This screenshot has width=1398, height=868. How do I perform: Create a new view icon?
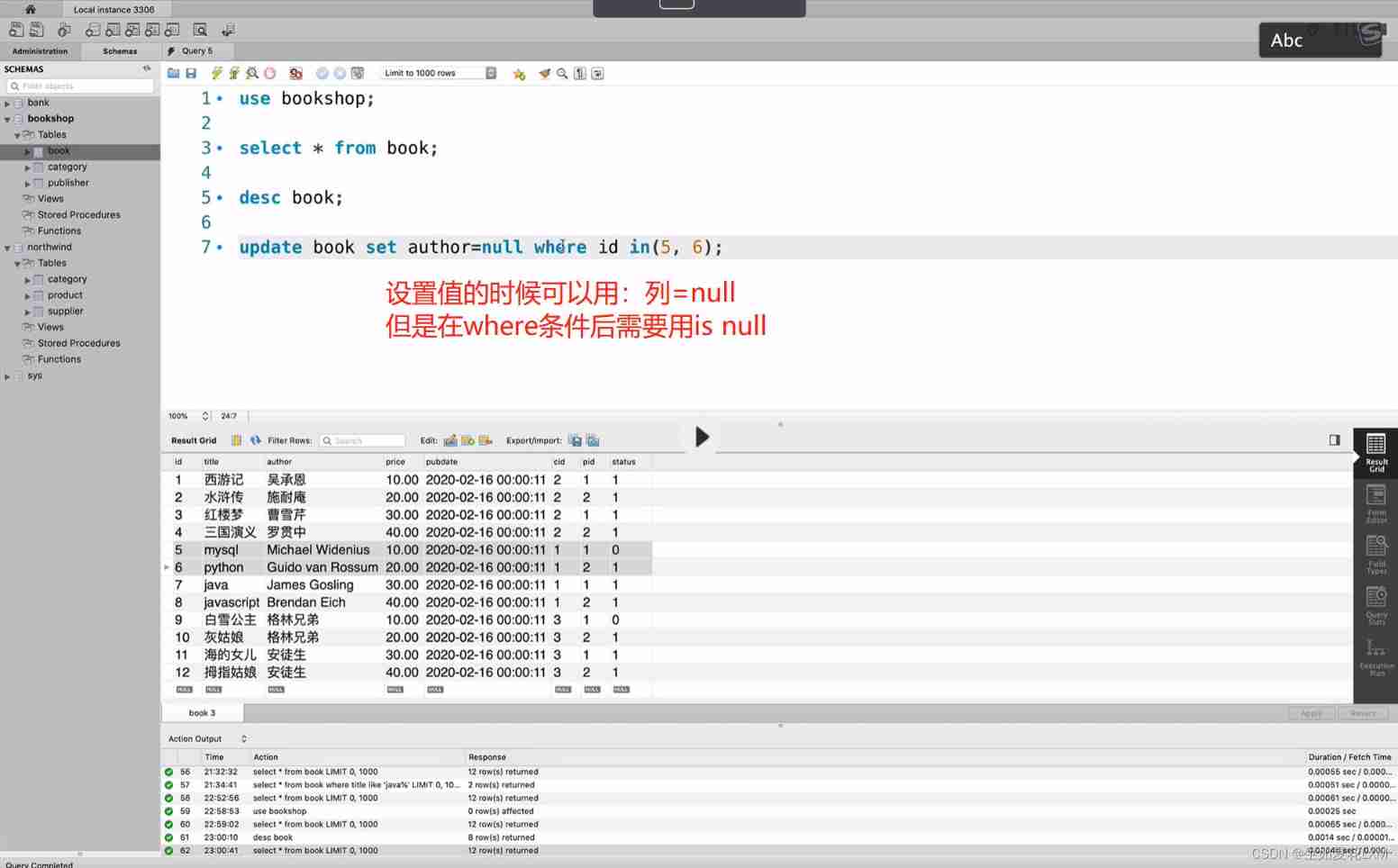132,31
